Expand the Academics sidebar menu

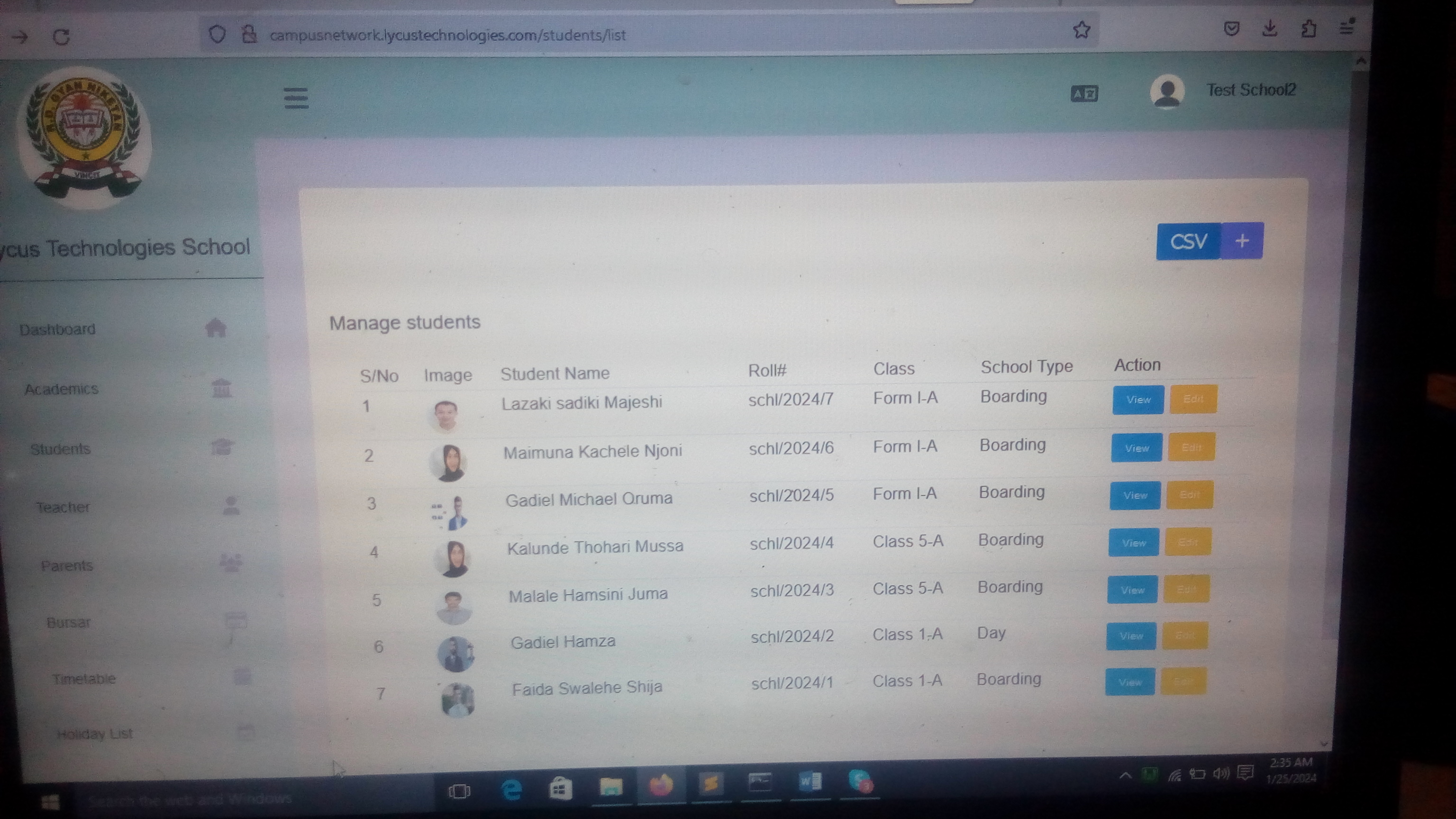pyautogui.click(x=61, y=390)
